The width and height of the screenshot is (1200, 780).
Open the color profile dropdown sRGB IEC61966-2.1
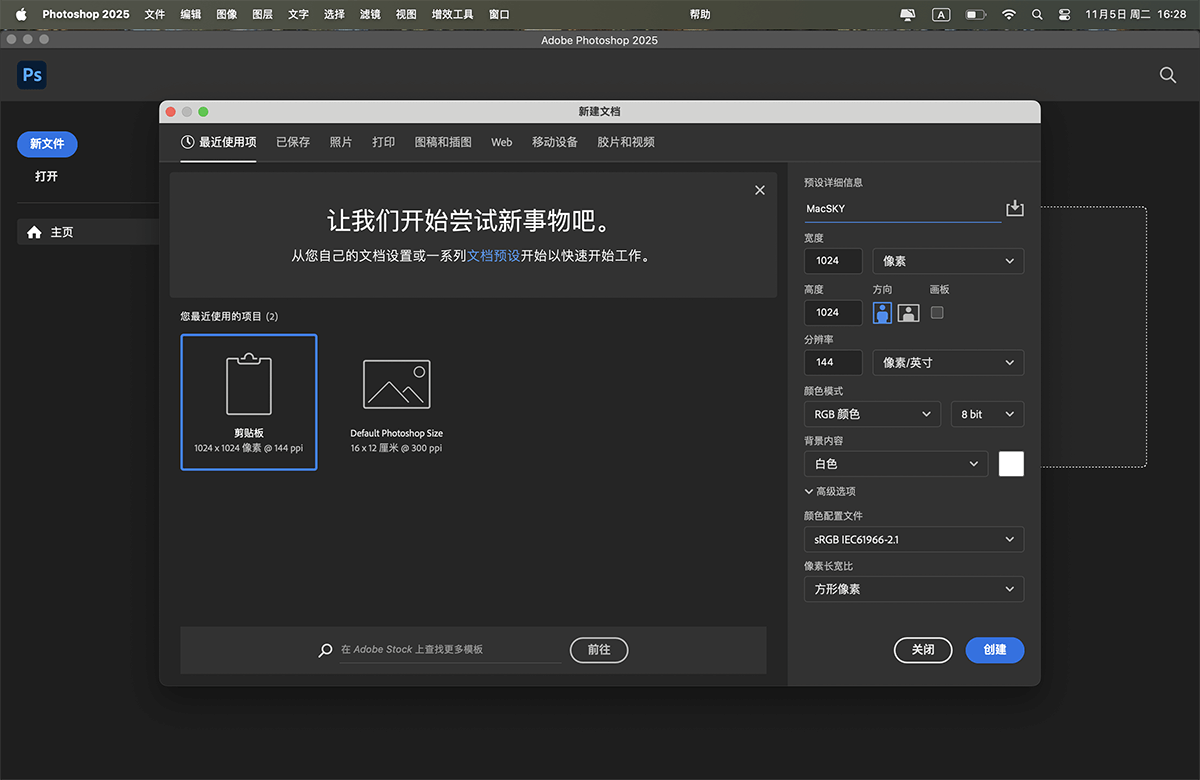[x=914, y=539]
